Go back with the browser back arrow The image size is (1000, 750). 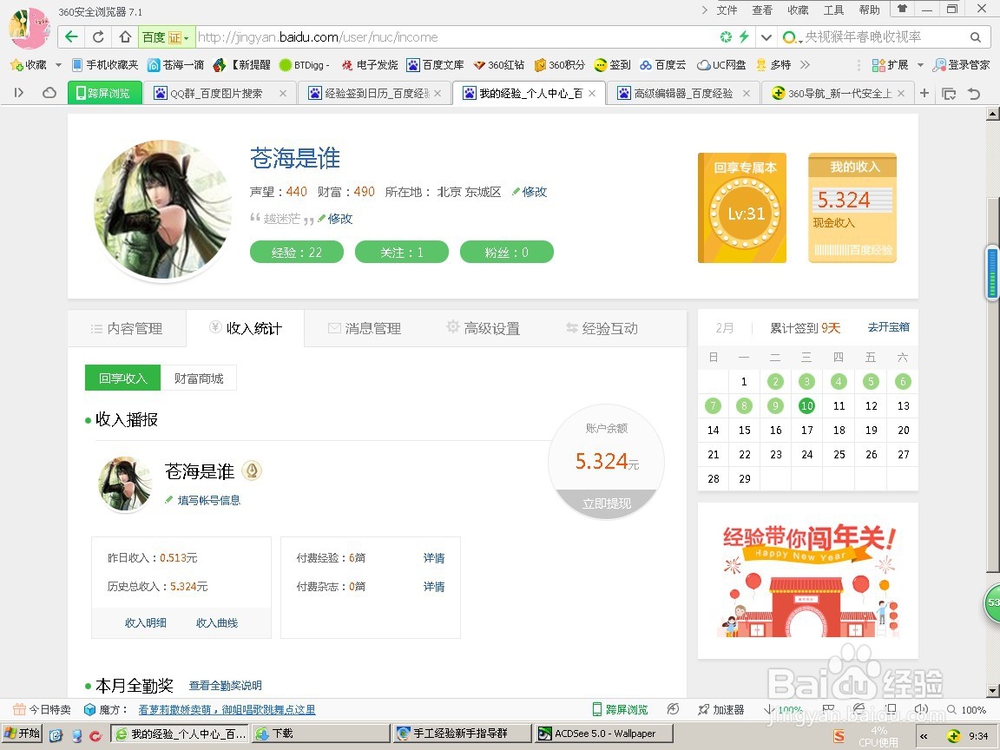[71, 37]
